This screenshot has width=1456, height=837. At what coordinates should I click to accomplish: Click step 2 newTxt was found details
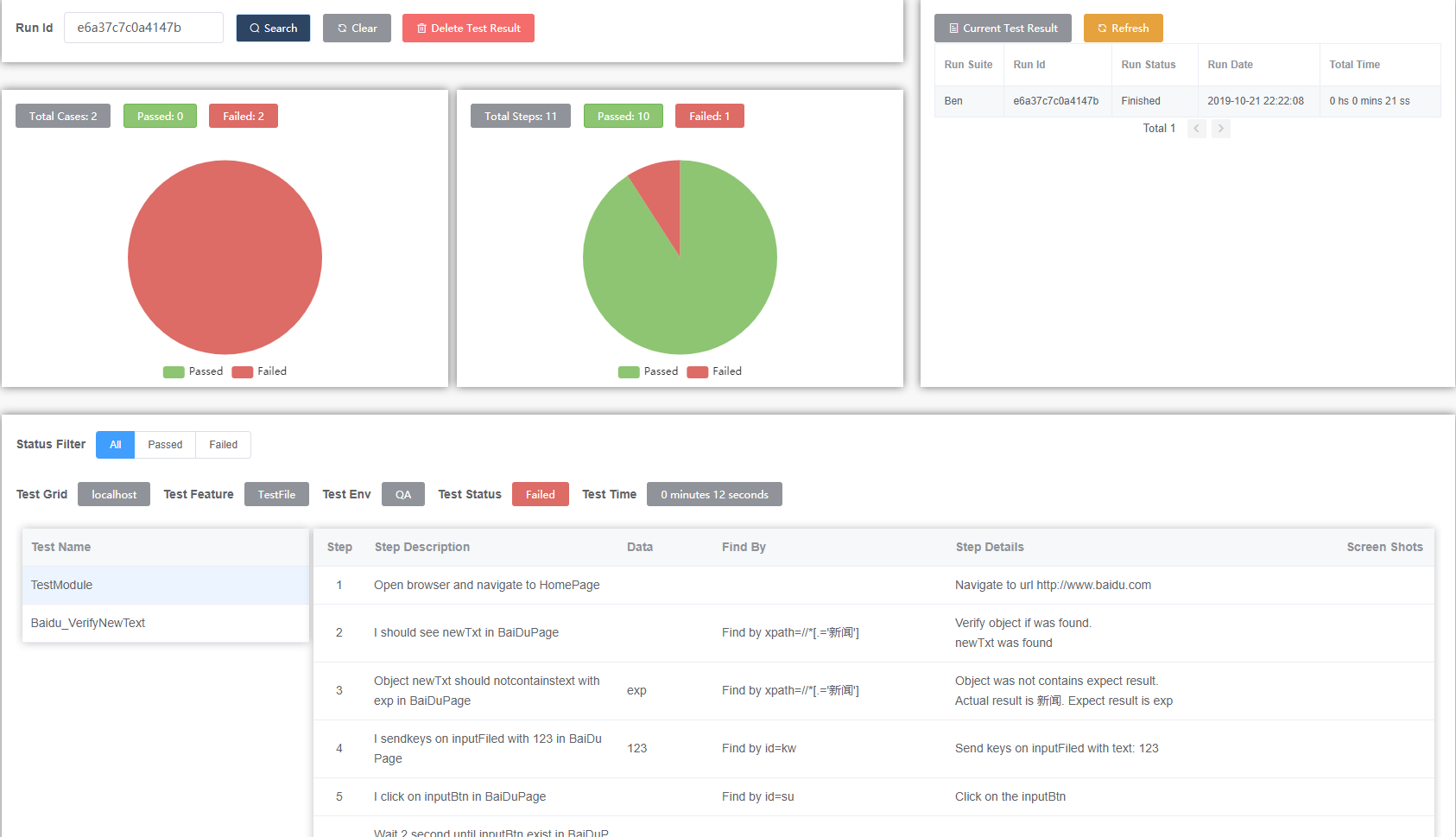1003,643
